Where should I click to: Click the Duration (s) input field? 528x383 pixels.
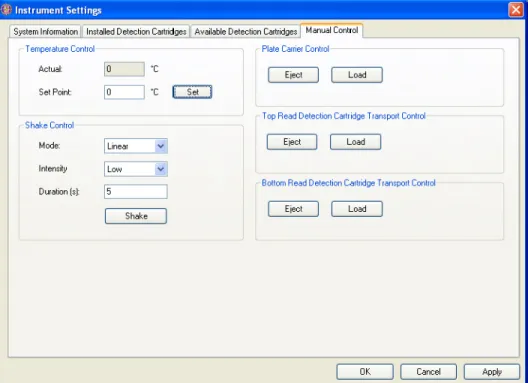(x=136, y=192)
